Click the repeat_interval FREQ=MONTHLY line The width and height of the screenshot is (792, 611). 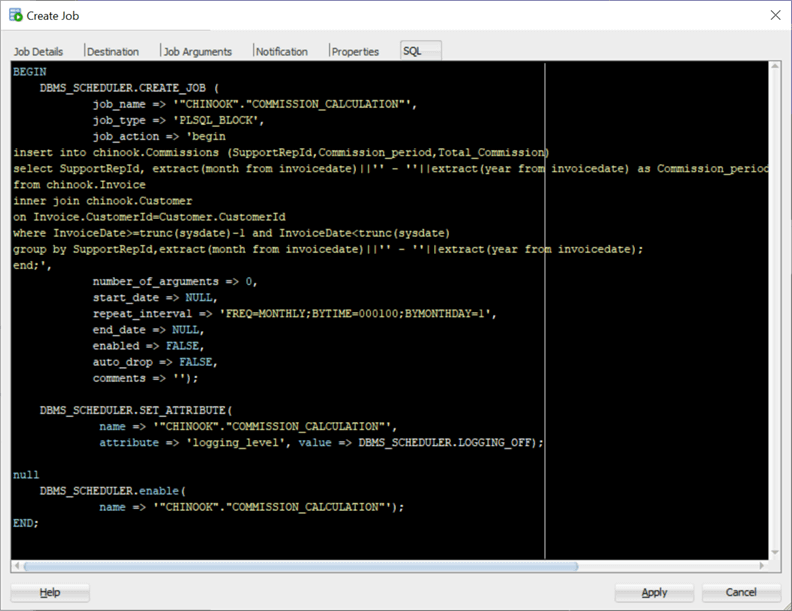pos(294,314)
